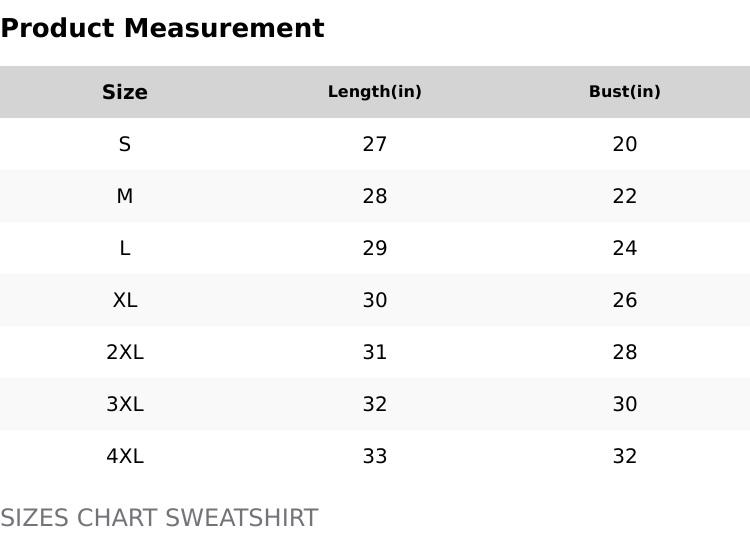Image resolution: width=750 pixels, height=554 pixels.
Task: Select the S size cell
Action: click(x=125, y=144)
